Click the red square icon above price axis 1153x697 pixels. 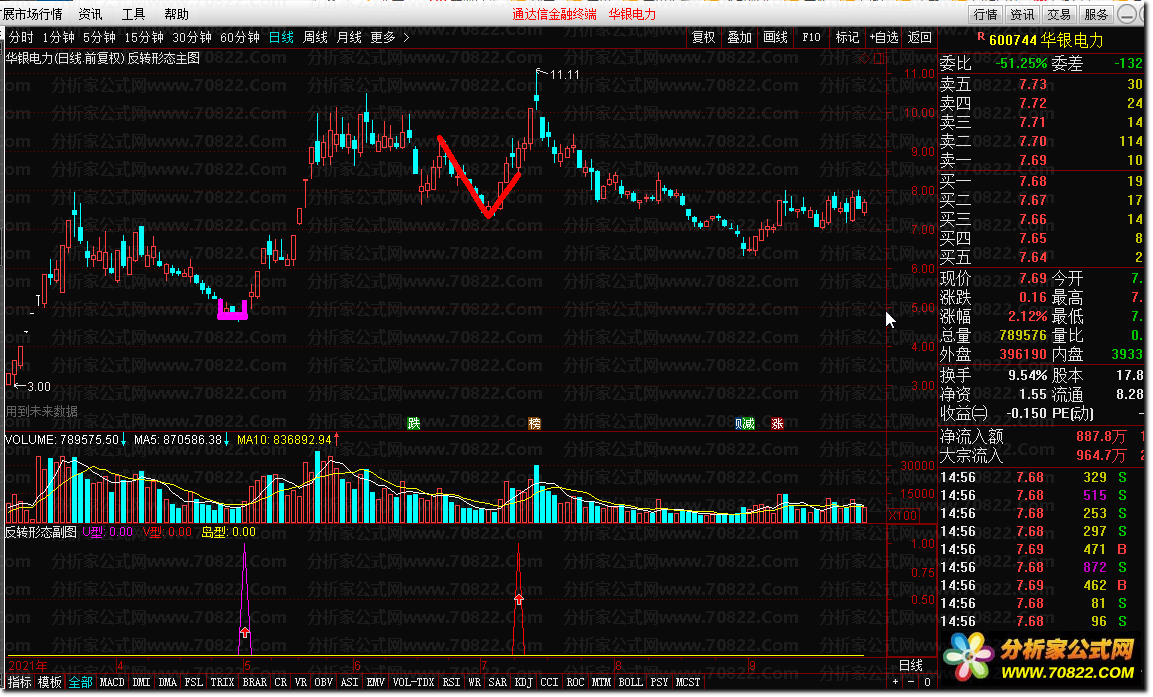pyautogui.click(x=878, y=58)
